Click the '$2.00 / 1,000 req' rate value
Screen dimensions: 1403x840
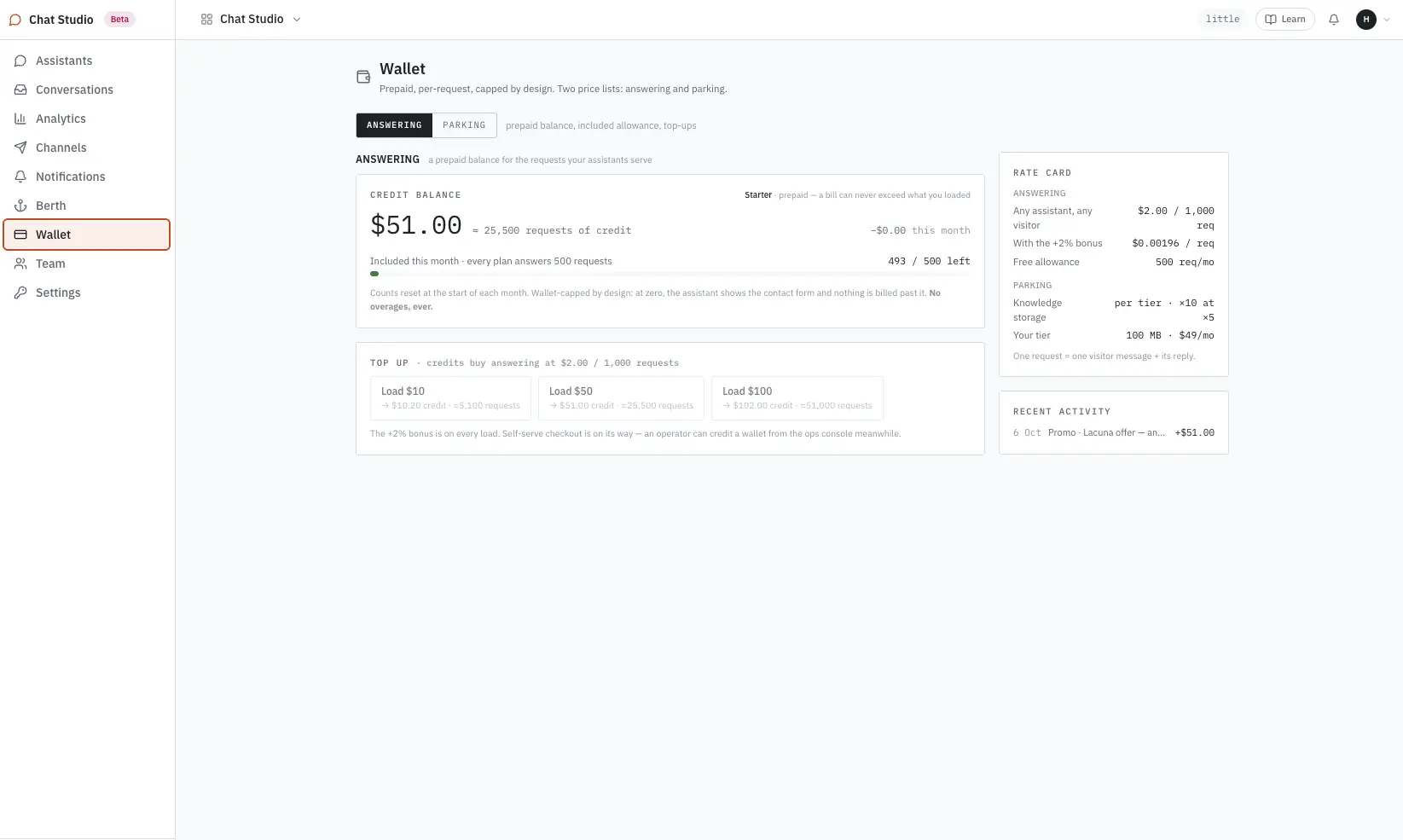[1176, 218]
